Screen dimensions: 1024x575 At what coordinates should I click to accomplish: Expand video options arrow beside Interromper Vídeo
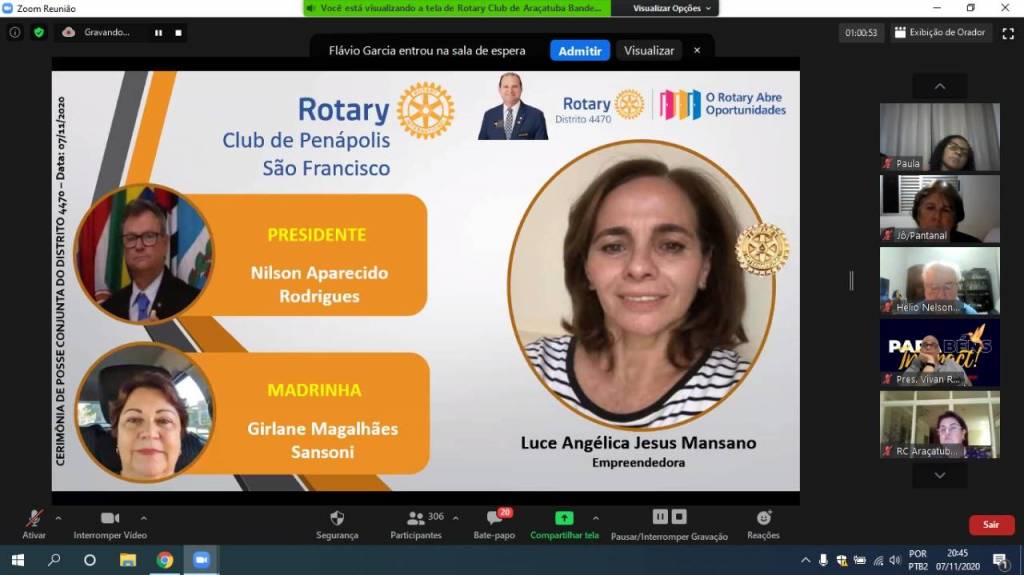[143, 518]
